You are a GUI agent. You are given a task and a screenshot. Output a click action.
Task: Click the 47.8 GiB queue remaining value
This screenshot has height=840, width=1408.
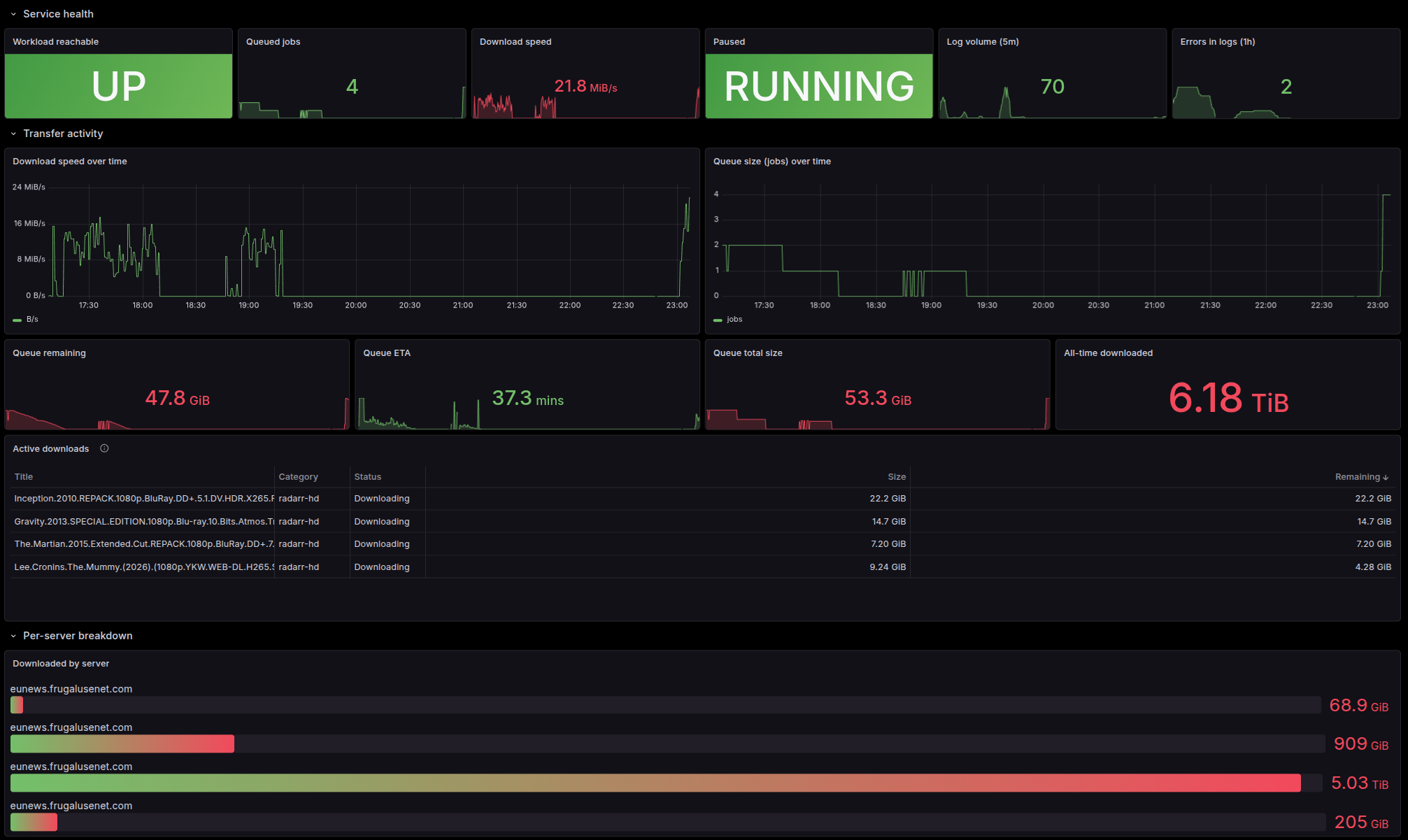coord(177,398)
